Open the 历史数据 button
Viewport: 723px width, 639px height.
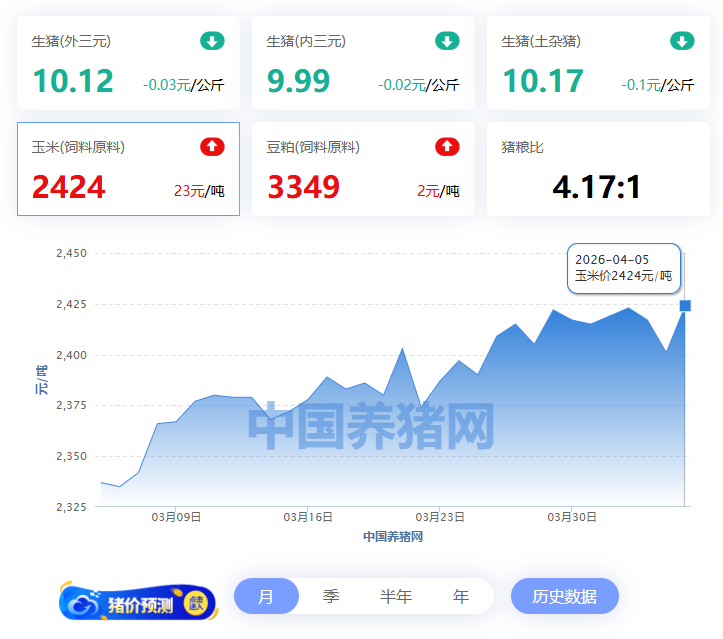pyautogui.click(x=564, y=596)
